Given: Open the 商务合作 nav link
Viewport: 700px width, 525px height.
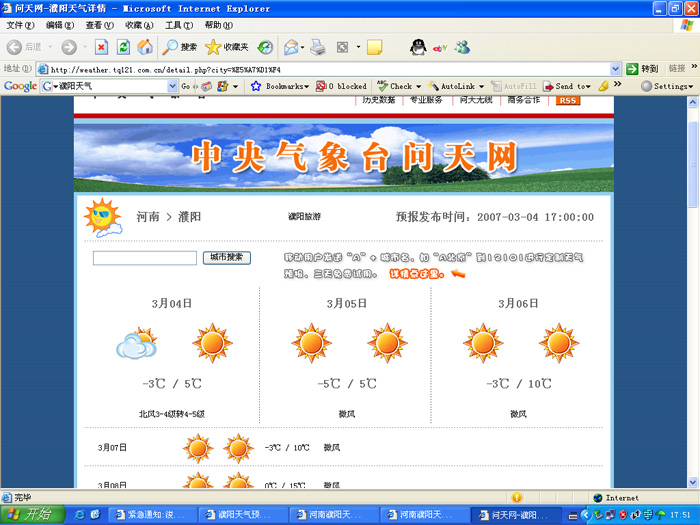Looking at the screenshot, I should coord(524,100).
